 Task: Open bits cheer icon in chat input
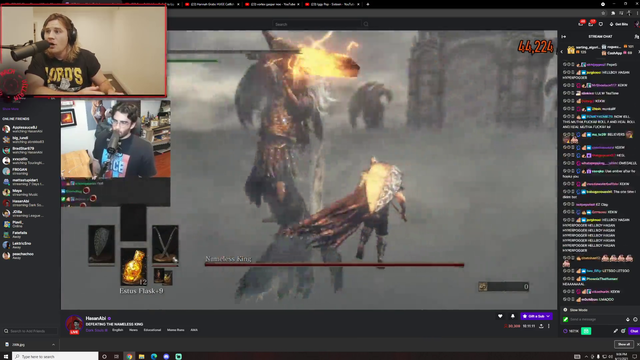tap(628, 319)
